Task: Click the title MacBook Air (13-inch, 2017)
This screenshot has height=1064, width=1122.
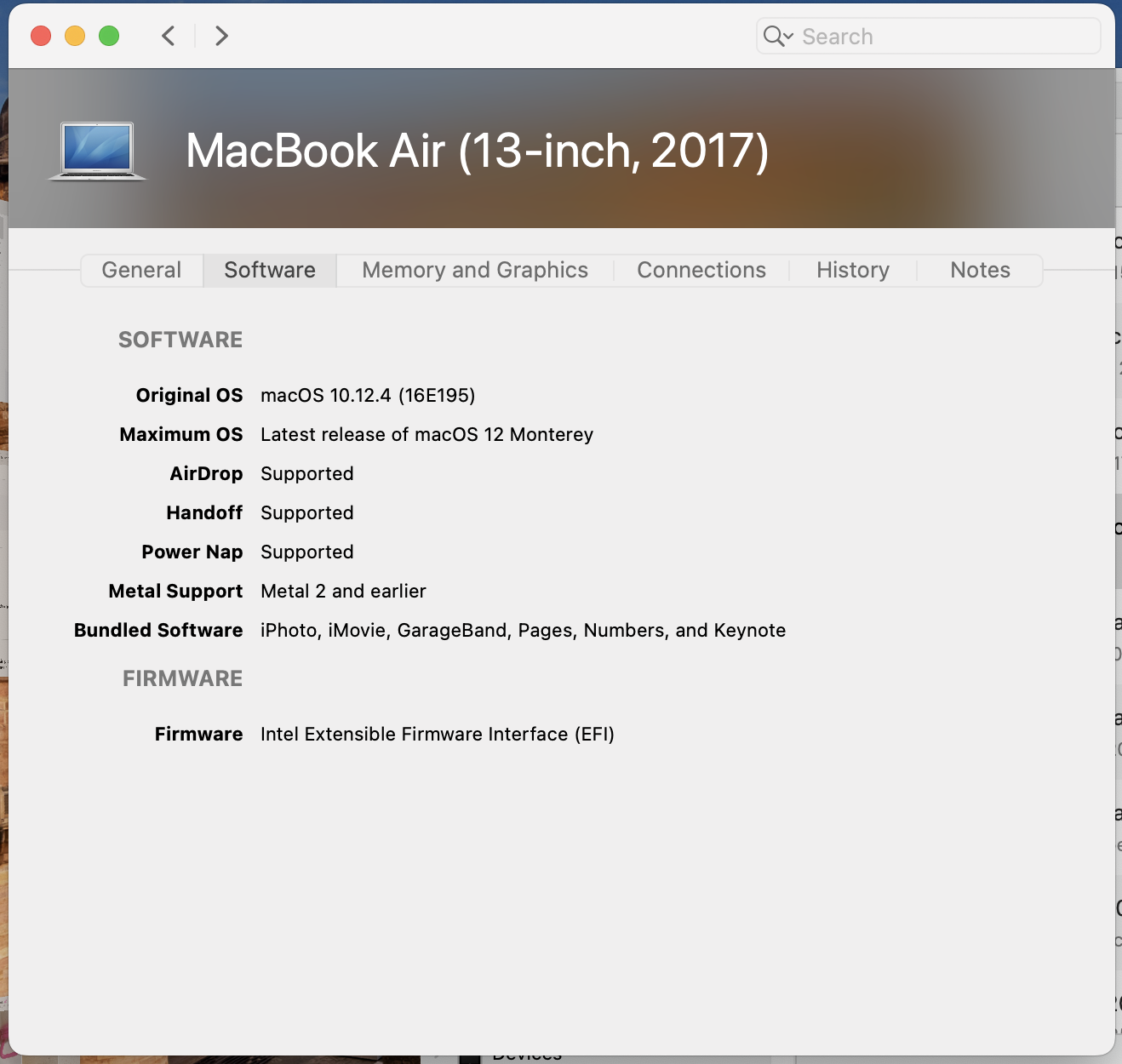Action: coord(478,152)
